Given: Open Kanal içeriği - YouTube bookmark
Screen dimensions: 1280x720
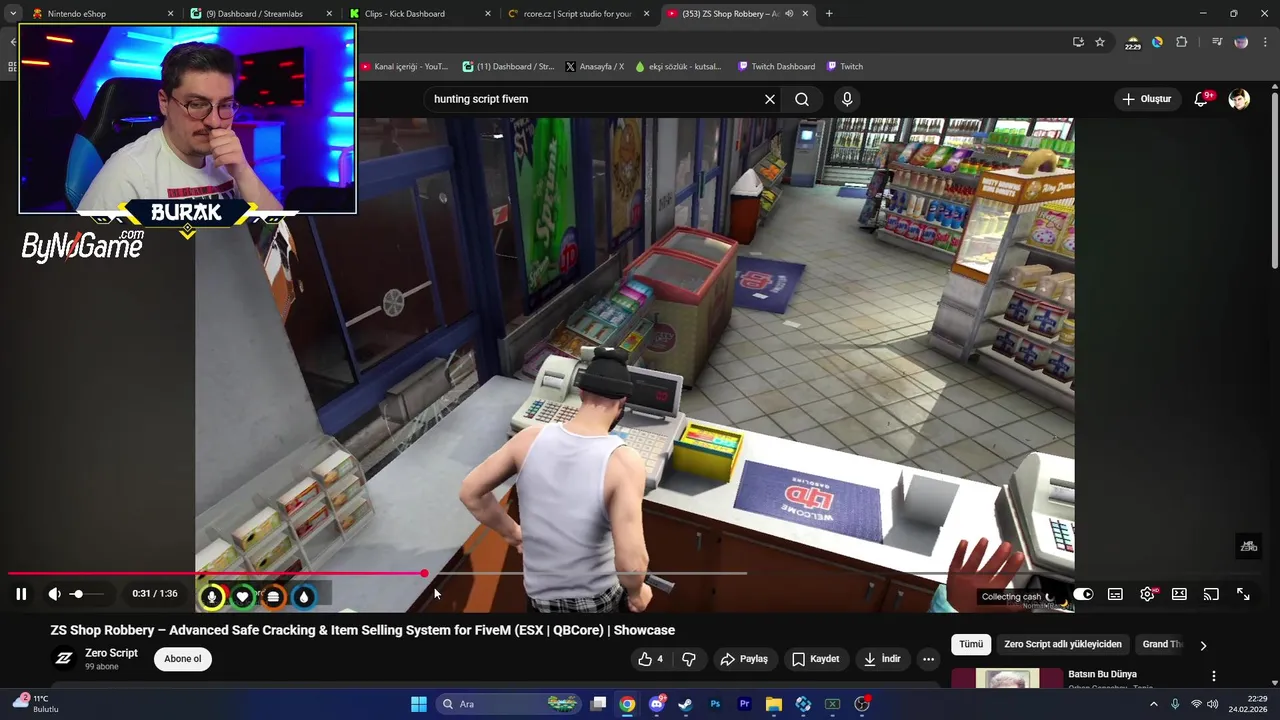Looking at the screenshot, I should point(404,67).
